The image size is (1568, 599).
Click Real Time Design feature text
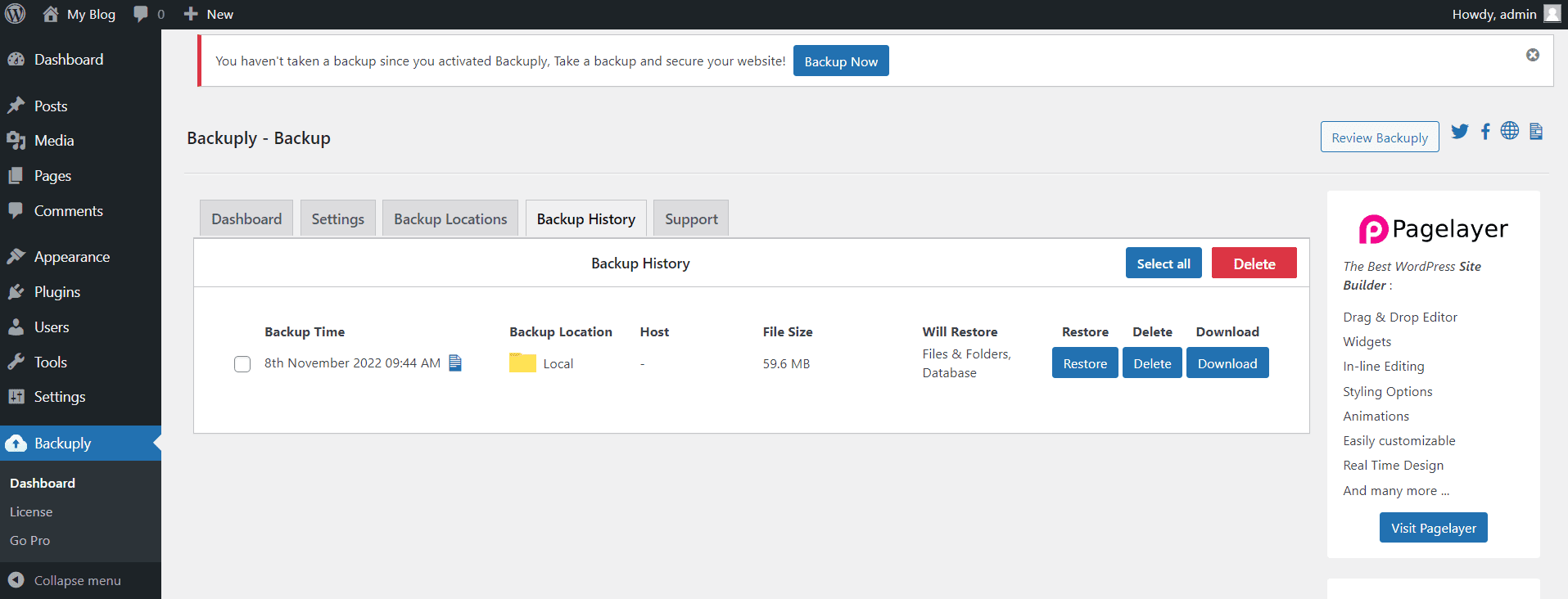tap(1393, 465)
